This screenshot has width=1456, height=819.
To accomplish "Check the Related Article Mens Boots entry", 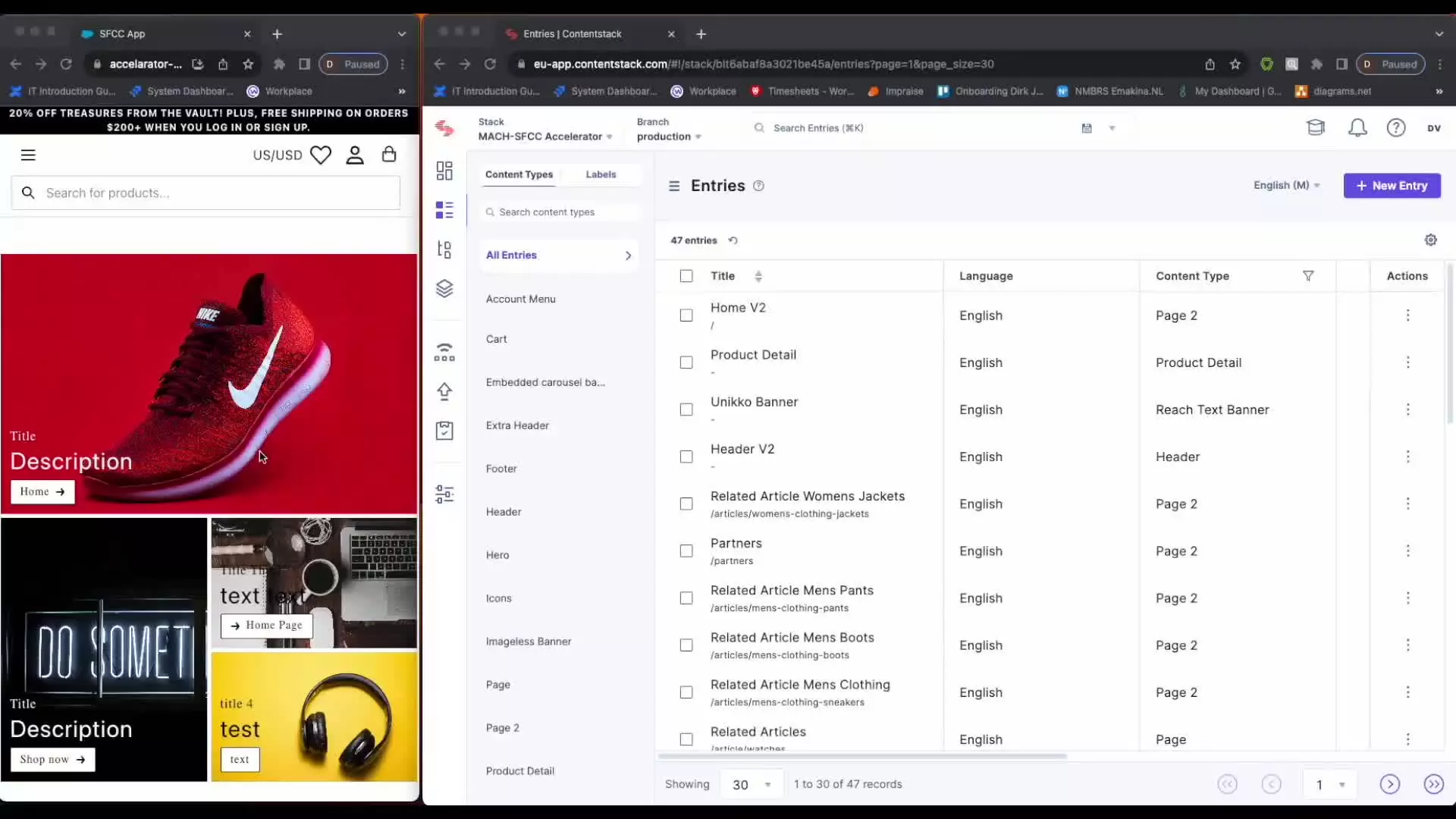I will 686,645.
